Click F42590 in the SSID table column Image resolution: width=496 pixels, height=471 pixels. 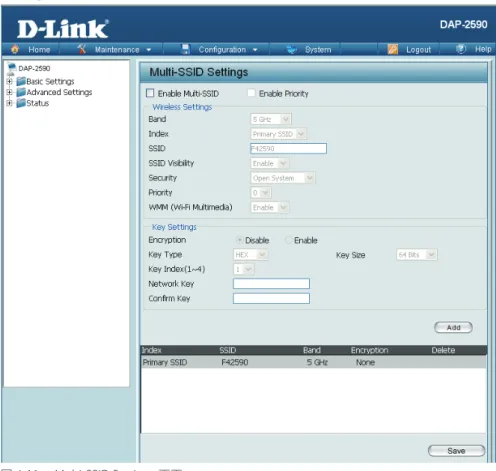tap(235, 362)
